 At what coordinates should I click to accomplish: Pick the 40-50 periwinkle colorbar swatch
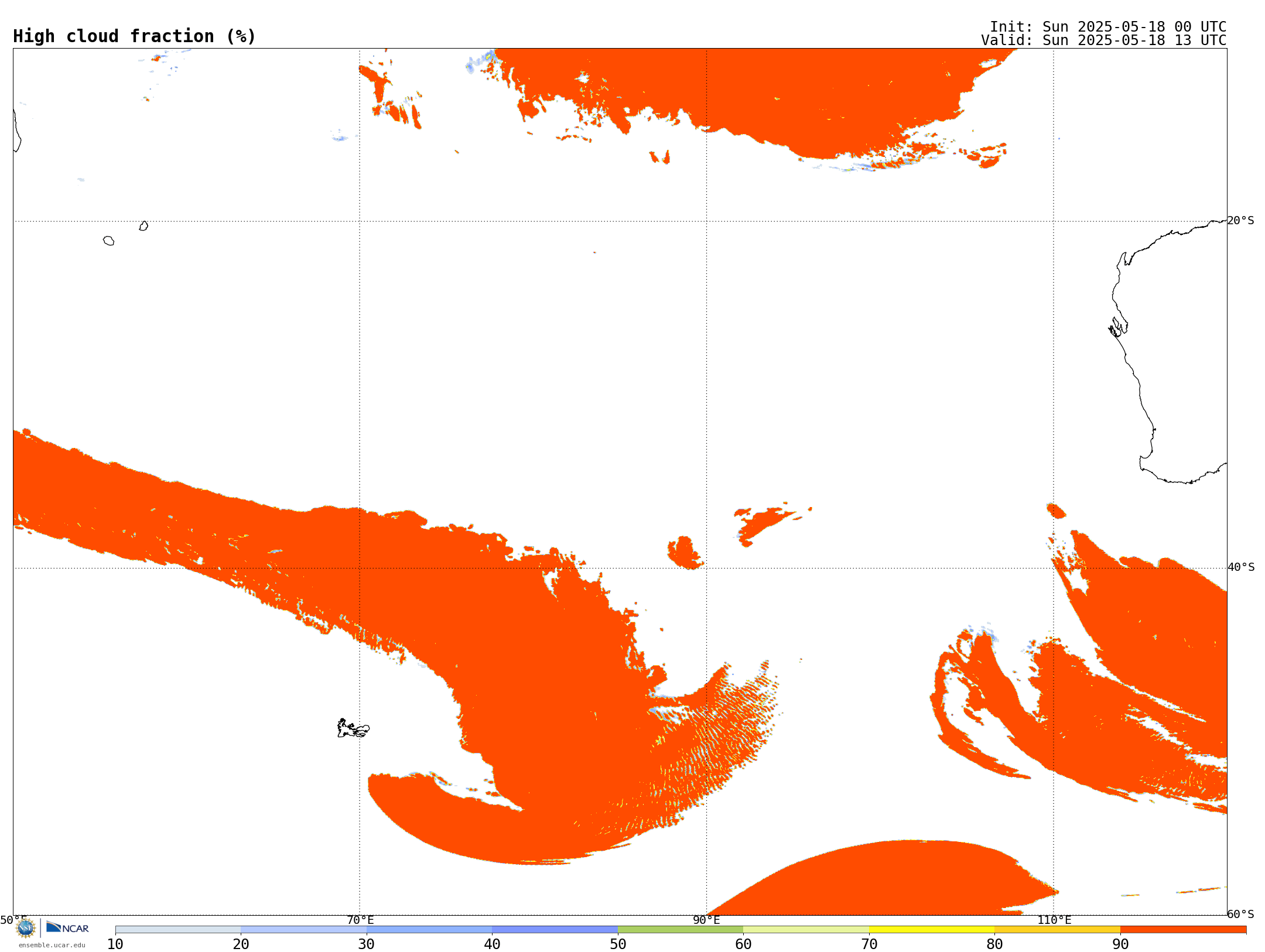click(555, 930)
